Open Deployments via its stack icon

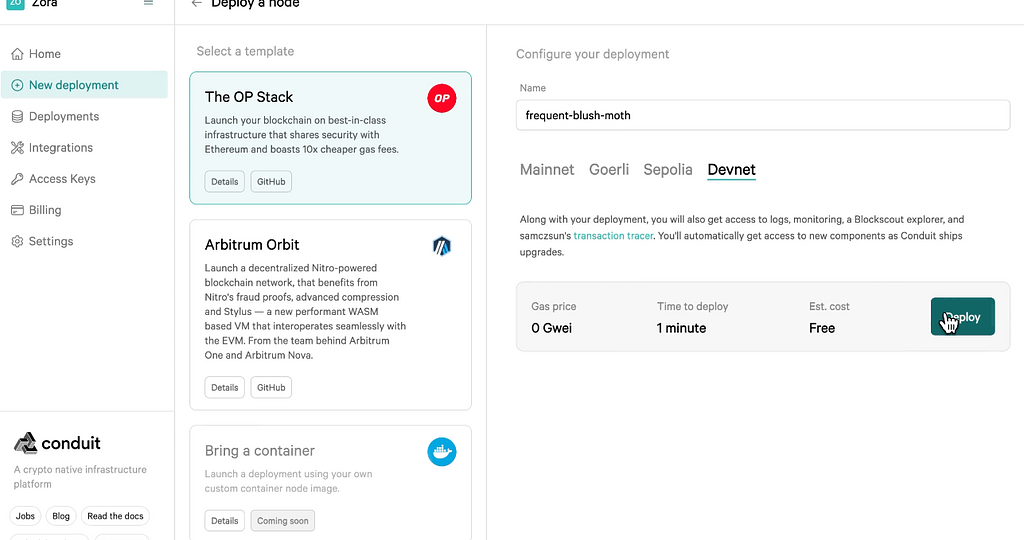coord(17,116)
